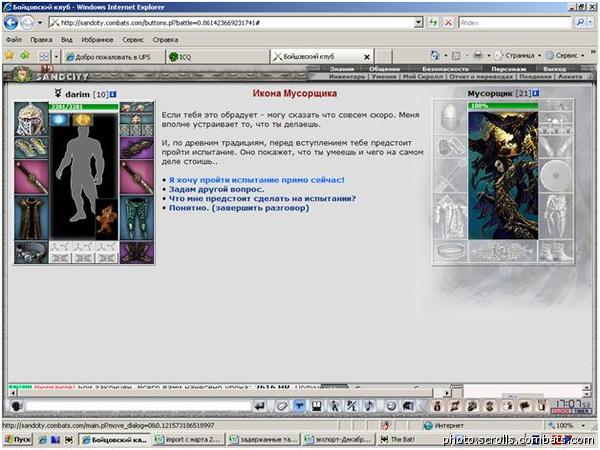
Task: Open the Знания game menu
Action: (x=342, y=69)
